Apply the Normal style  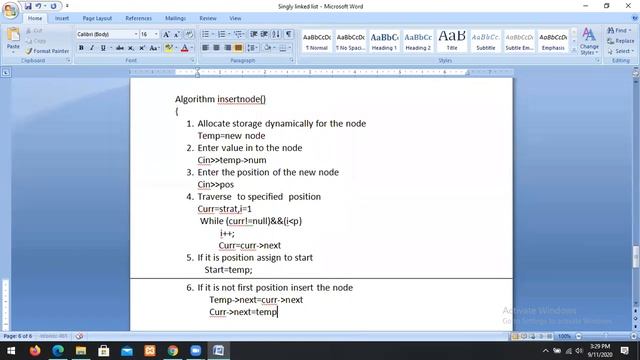coord(317,41)
